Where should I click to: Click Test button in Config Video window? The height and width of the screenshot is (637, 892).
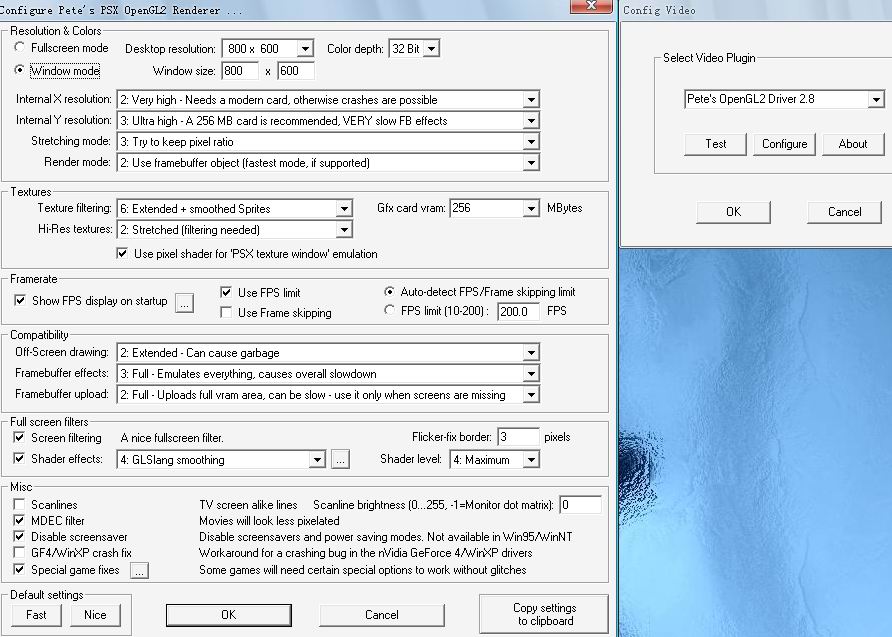(716, 144)
